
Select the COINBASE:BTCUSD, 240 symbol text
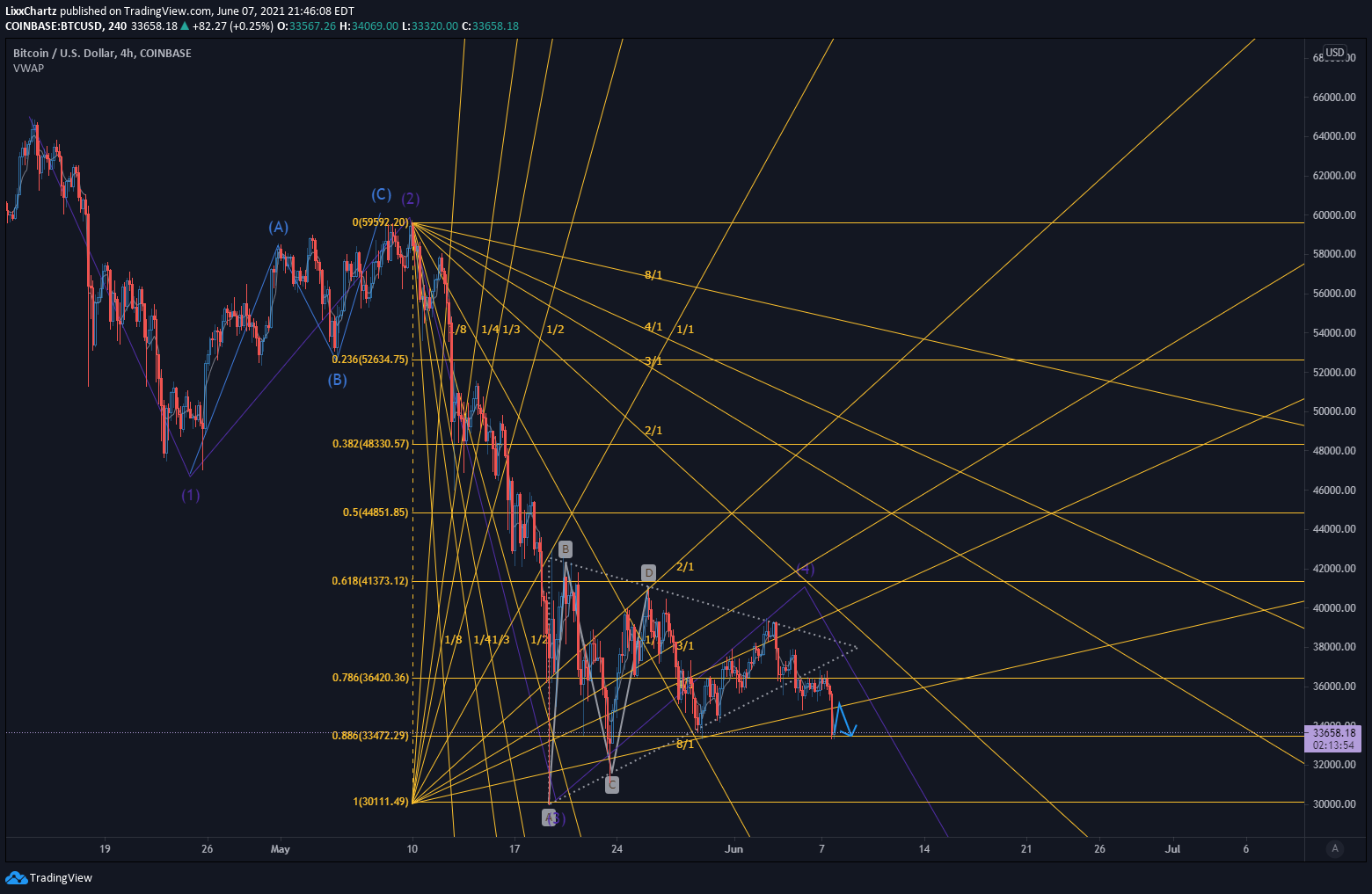point(66,26)
